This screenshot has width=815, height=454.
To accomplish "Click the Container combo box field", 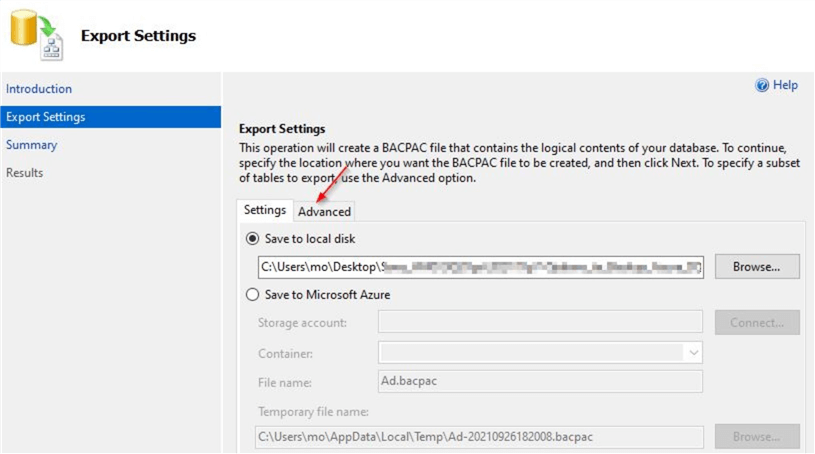I will pos(530,353).
